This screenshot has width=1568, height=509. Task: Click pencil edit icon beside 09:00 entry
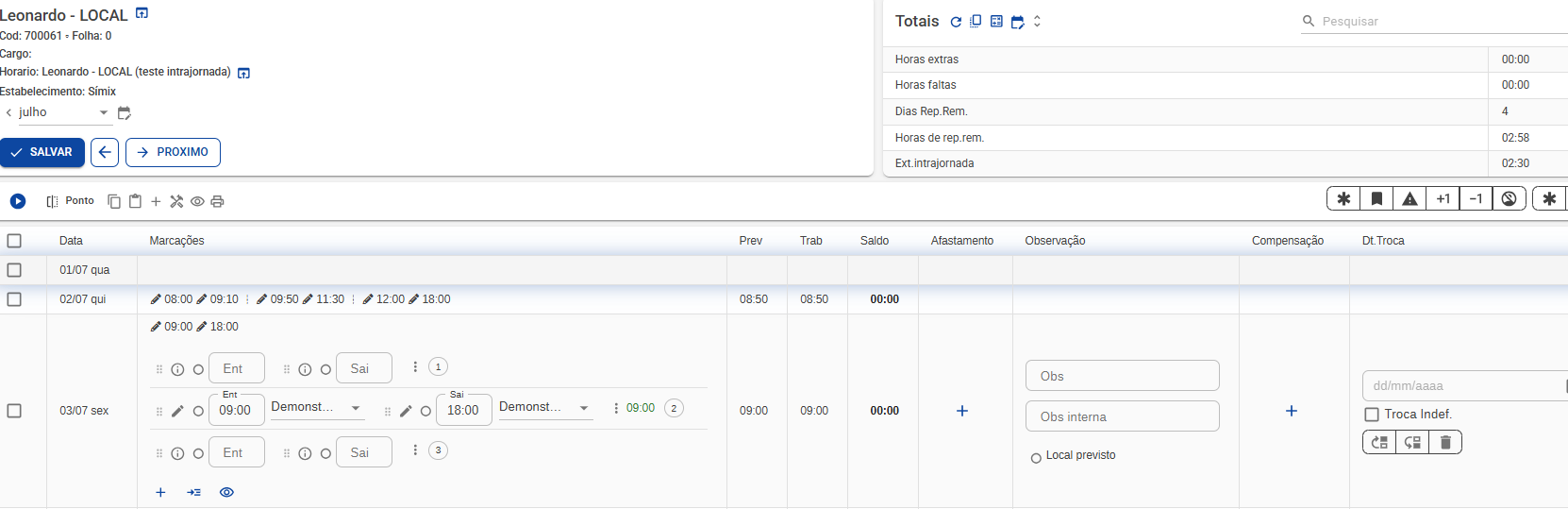tap(177, 411)
